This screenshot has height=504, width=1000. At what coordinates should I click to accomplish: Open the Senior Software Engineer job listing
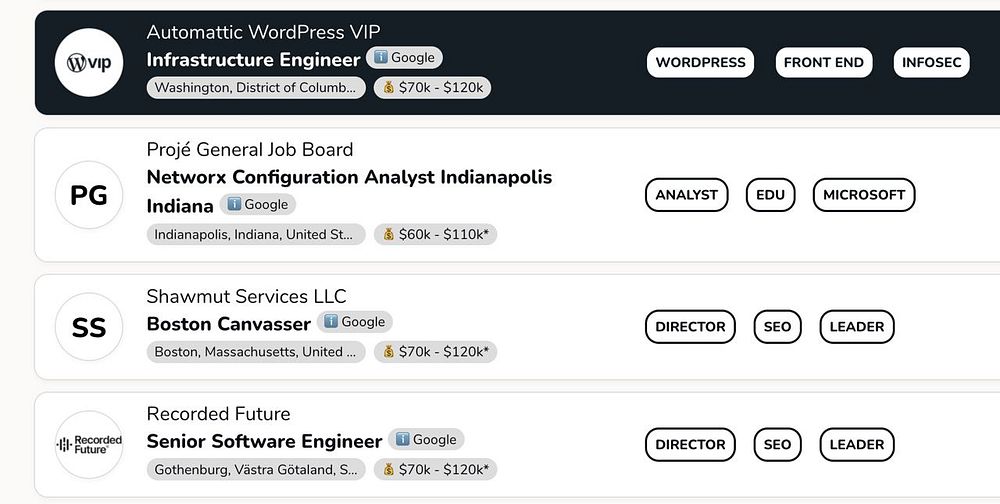click(x=264, y=441)
